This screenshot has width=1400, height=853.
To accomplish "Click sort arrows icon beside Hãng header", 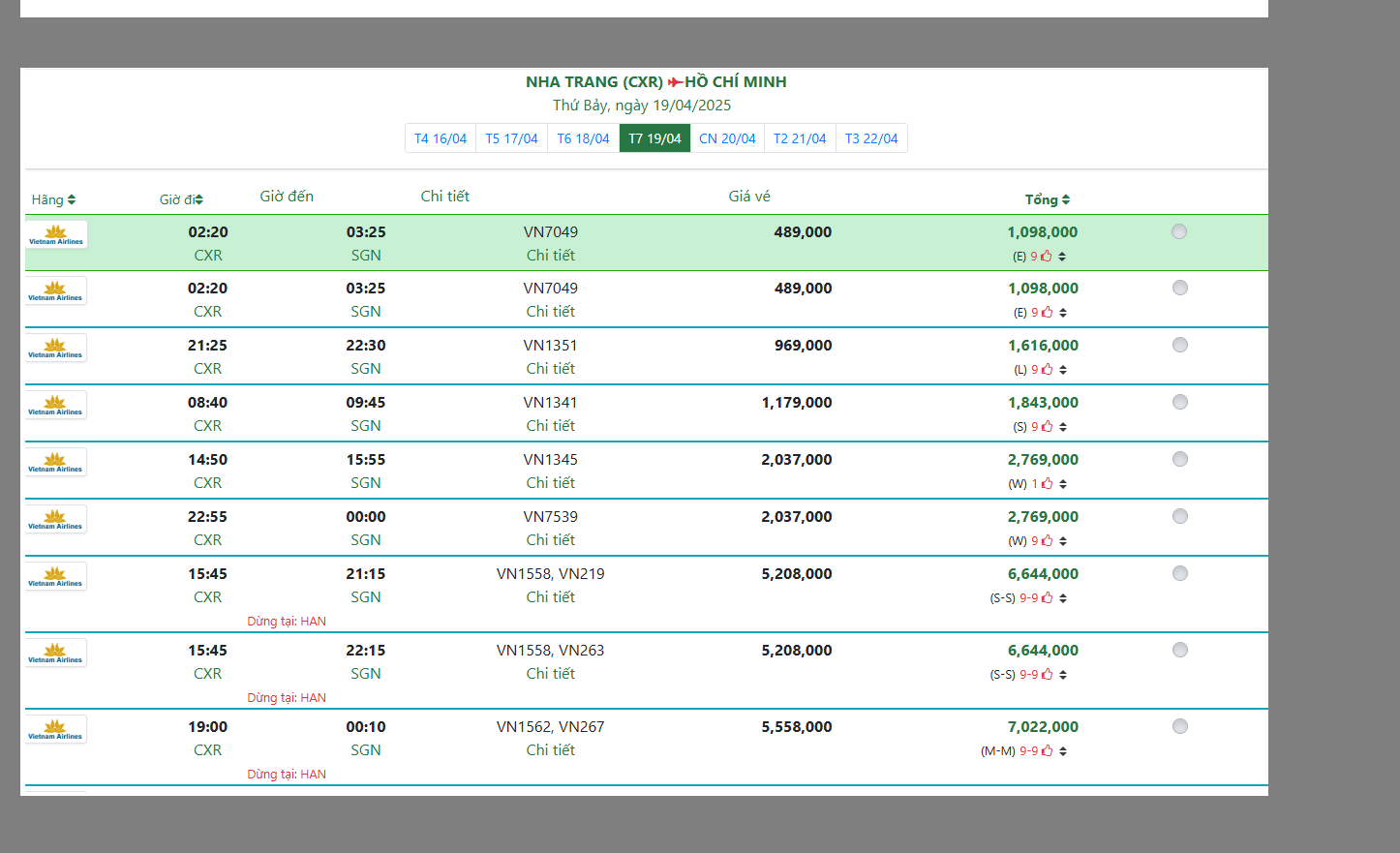I will pyautogui.click(x=72, y=200).
